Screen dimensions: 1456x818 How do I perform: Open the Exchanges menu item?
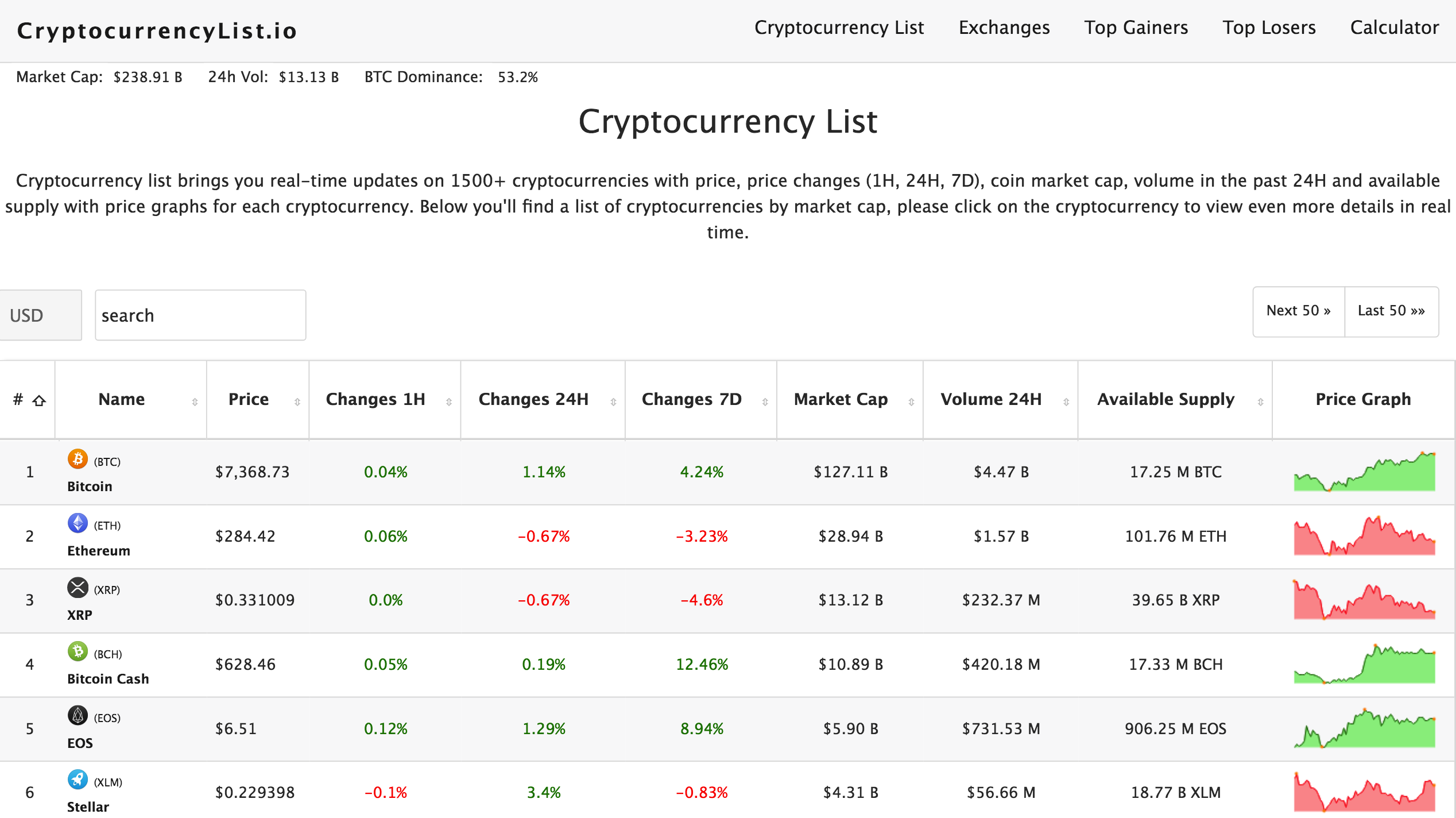[x=1004, y=27]
